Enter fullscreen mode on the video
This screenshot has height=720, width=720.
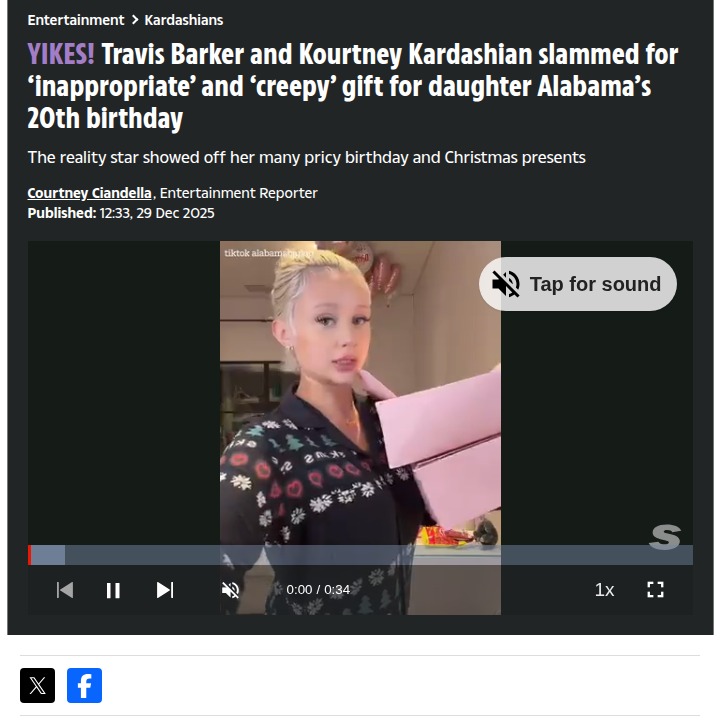click(655, 590)
